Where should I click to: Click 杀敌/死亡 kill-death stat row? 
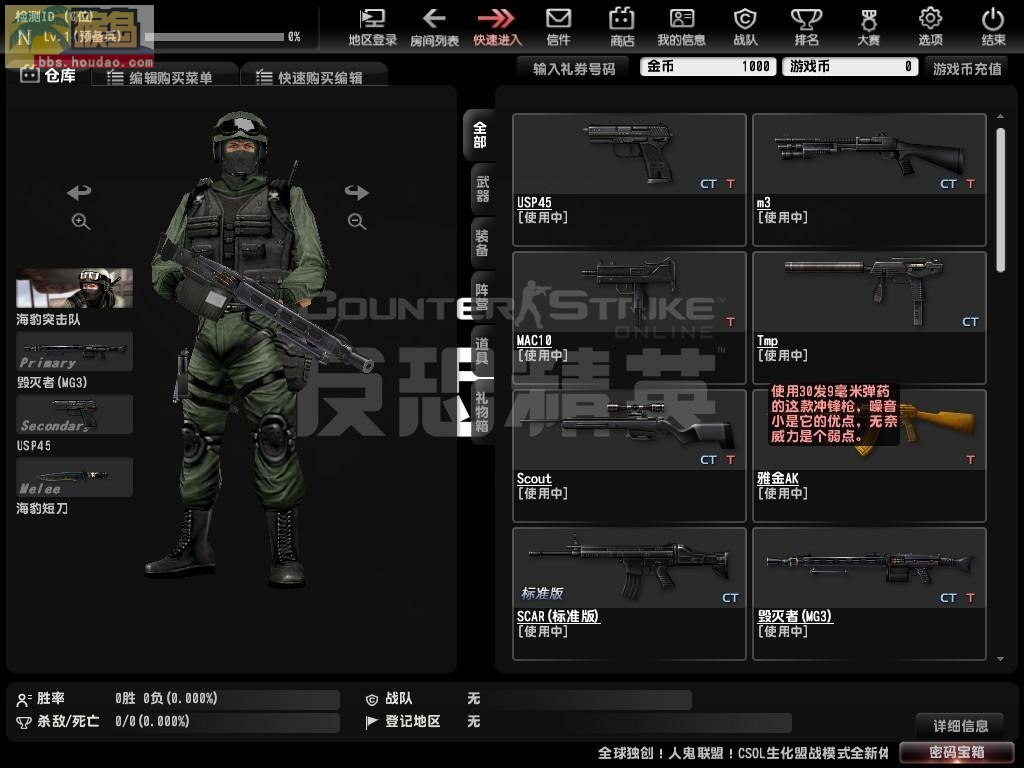click(178, 721)
